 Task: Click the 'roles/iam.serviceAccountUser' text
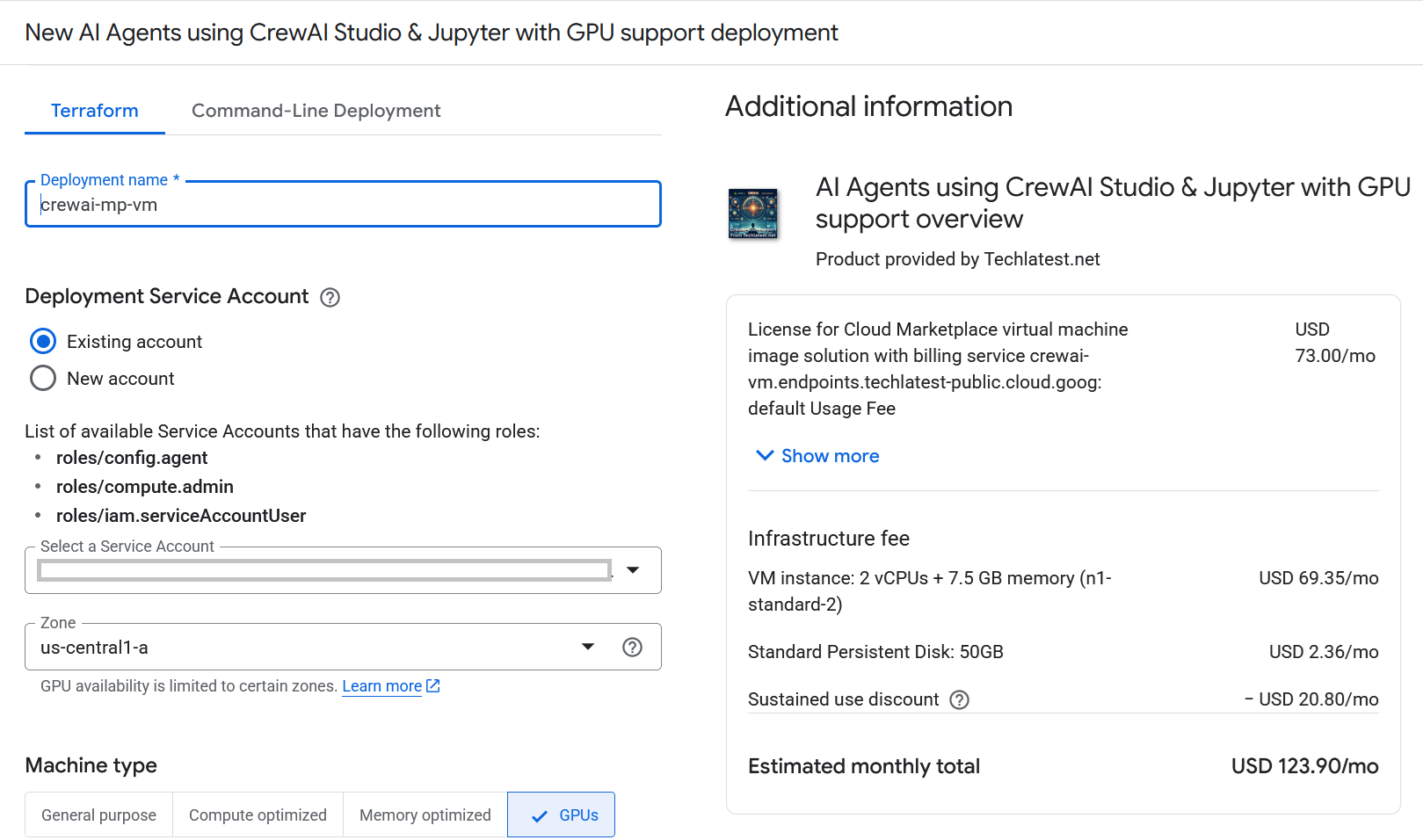pos(181,516)
